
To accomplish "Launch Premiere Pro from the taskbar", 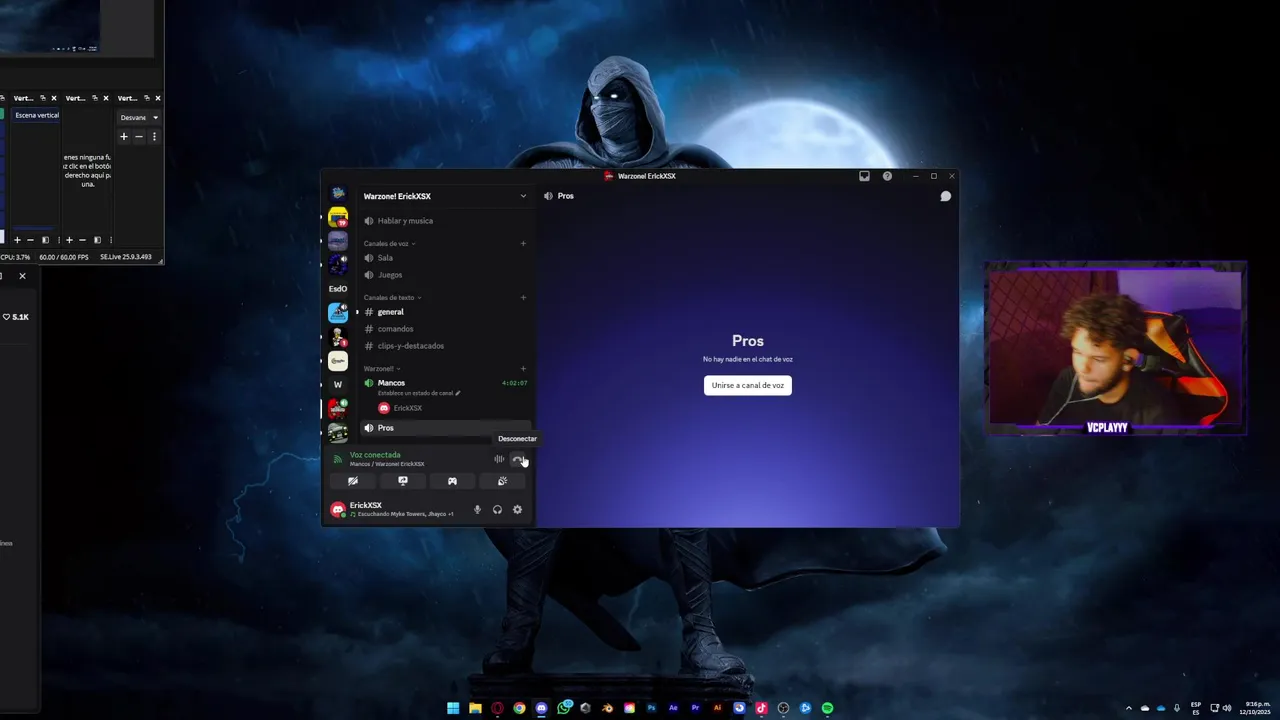I will (695, 708).
